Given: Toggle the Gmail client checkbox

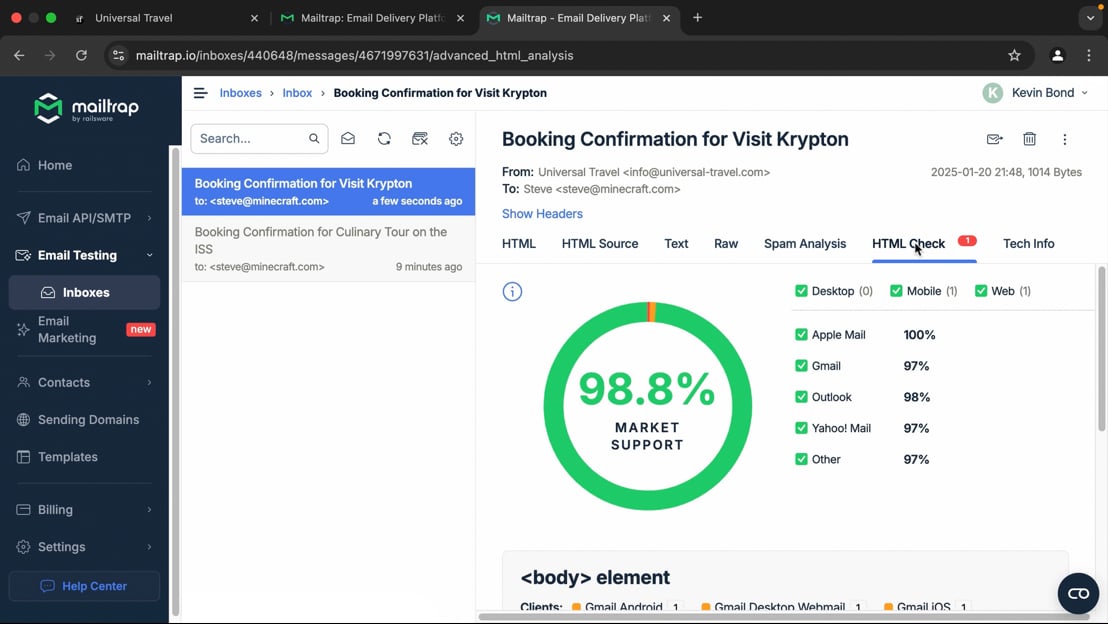Looking at the screenshot, I should click(801, 366).
